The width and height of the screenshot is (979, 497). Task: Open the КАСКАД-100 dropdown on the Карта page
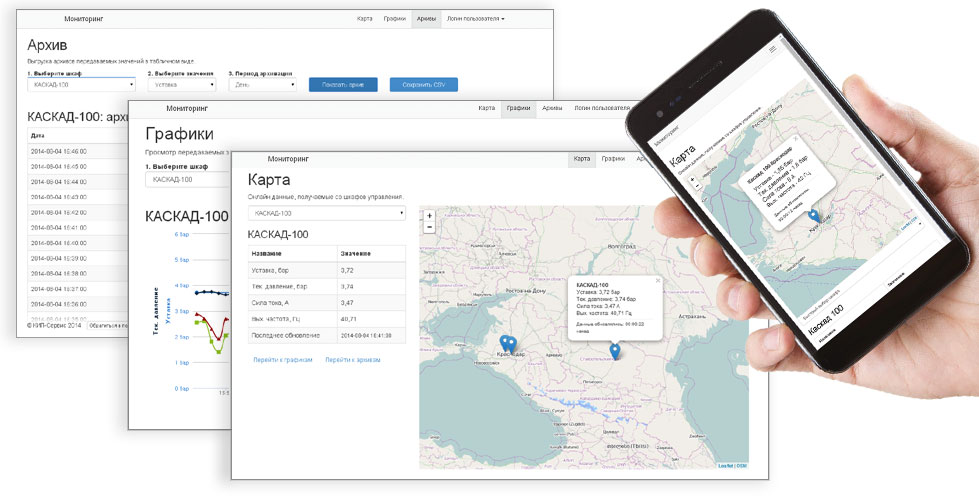327,214
